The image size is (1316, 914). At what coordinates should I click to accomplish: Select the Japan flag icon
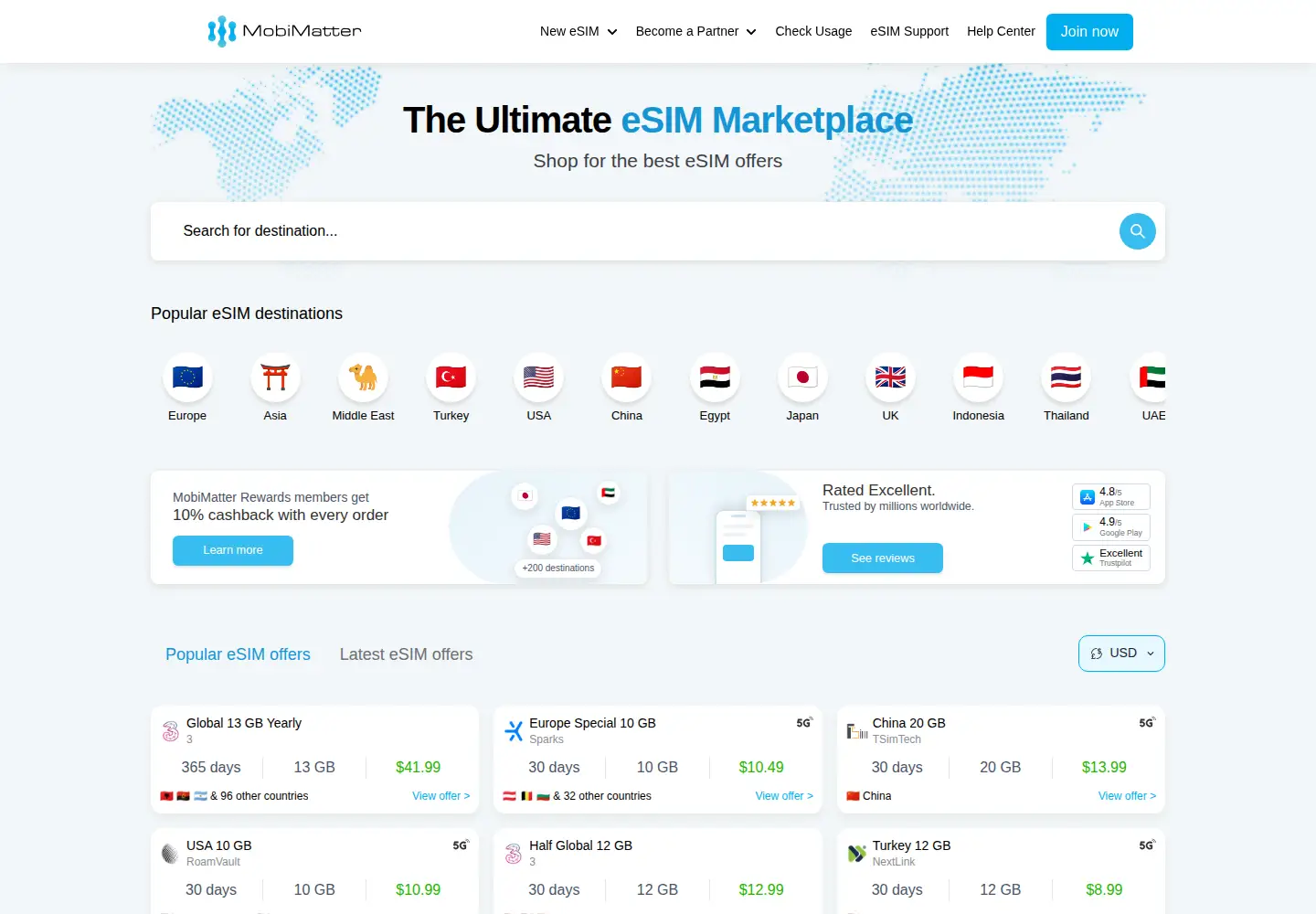(802, 377)
